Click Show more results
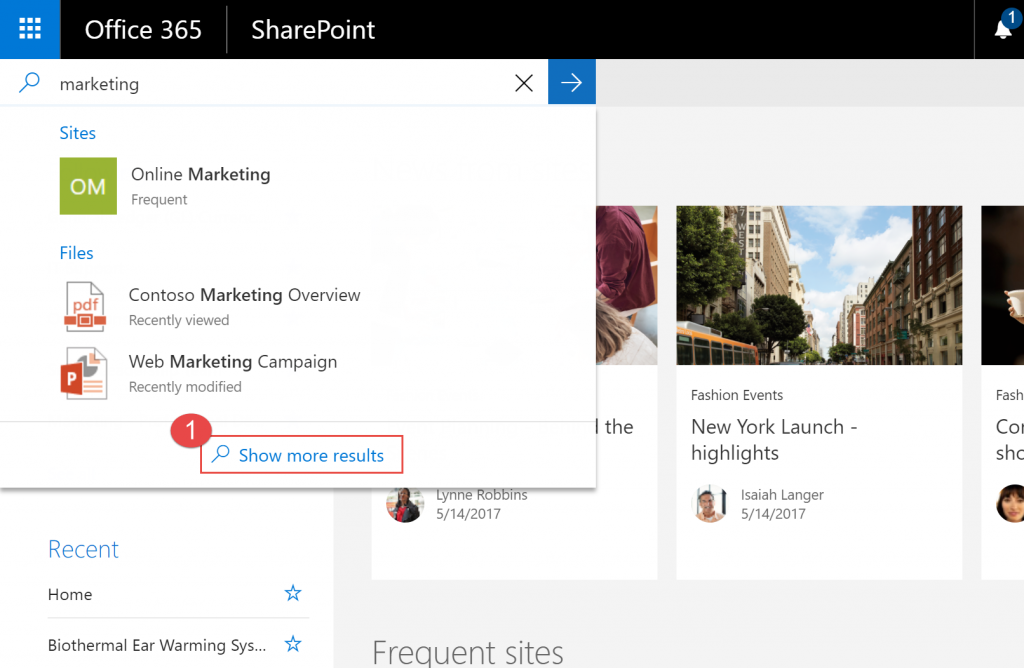Viewport: 1024px width, 668px height. point(302,454)
